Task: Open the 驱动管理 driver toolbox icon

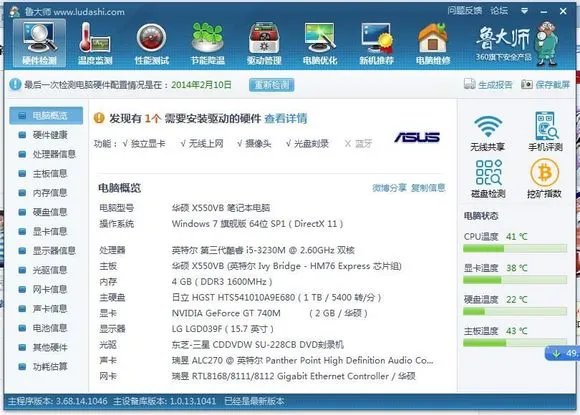Action: [x=264, y=43]
